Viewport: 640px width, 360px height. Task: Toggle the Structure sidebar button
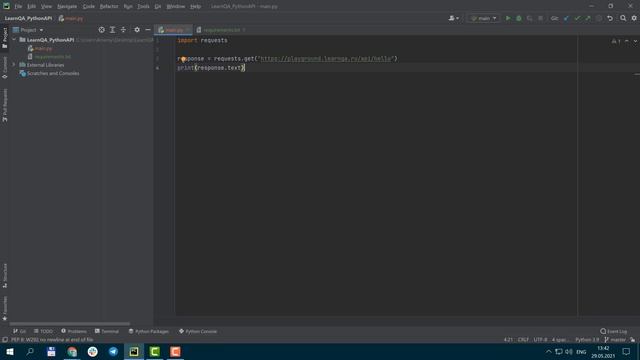[4, 276]
